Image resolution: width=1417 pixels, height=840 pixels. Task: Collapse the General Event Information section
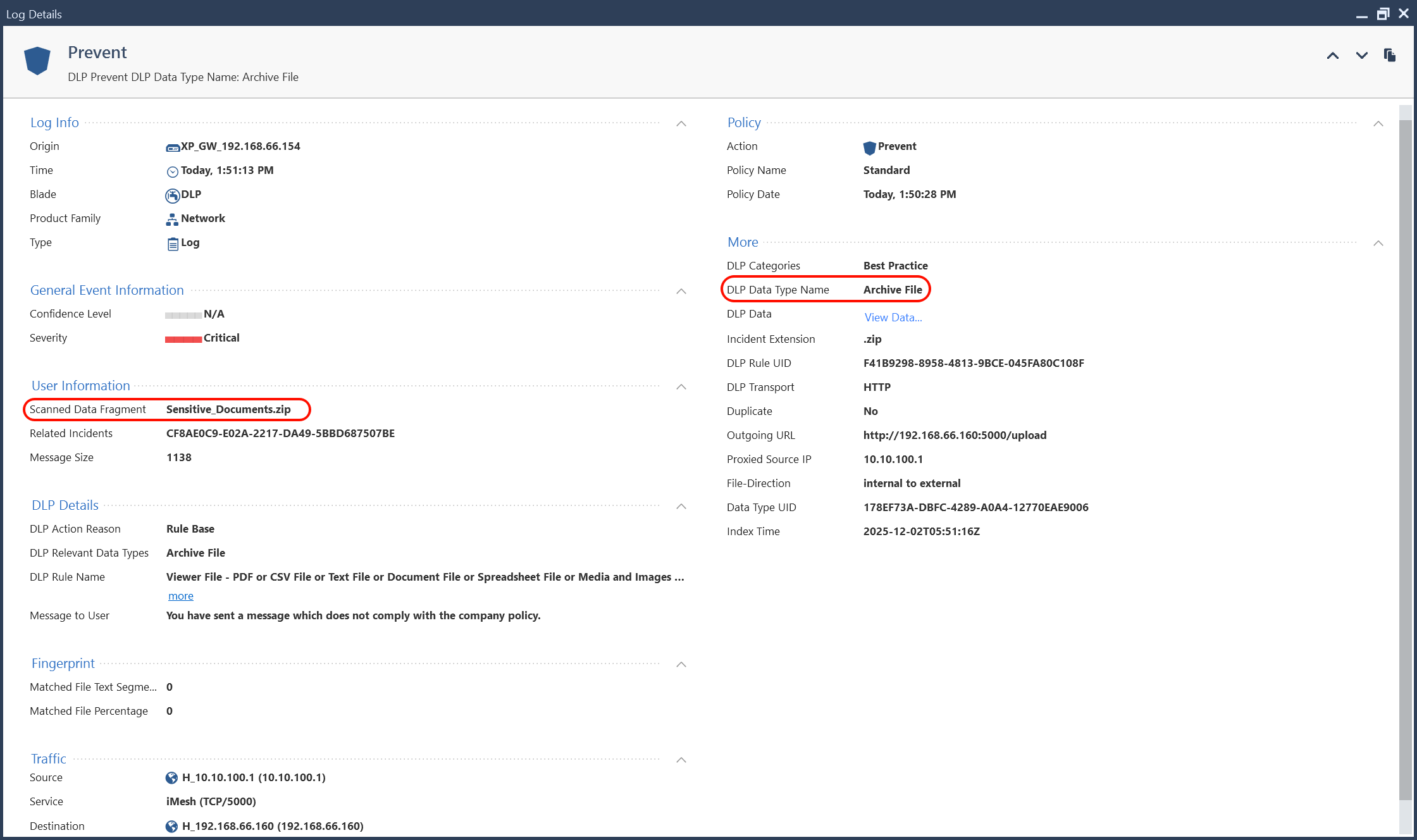pos(681,292)
